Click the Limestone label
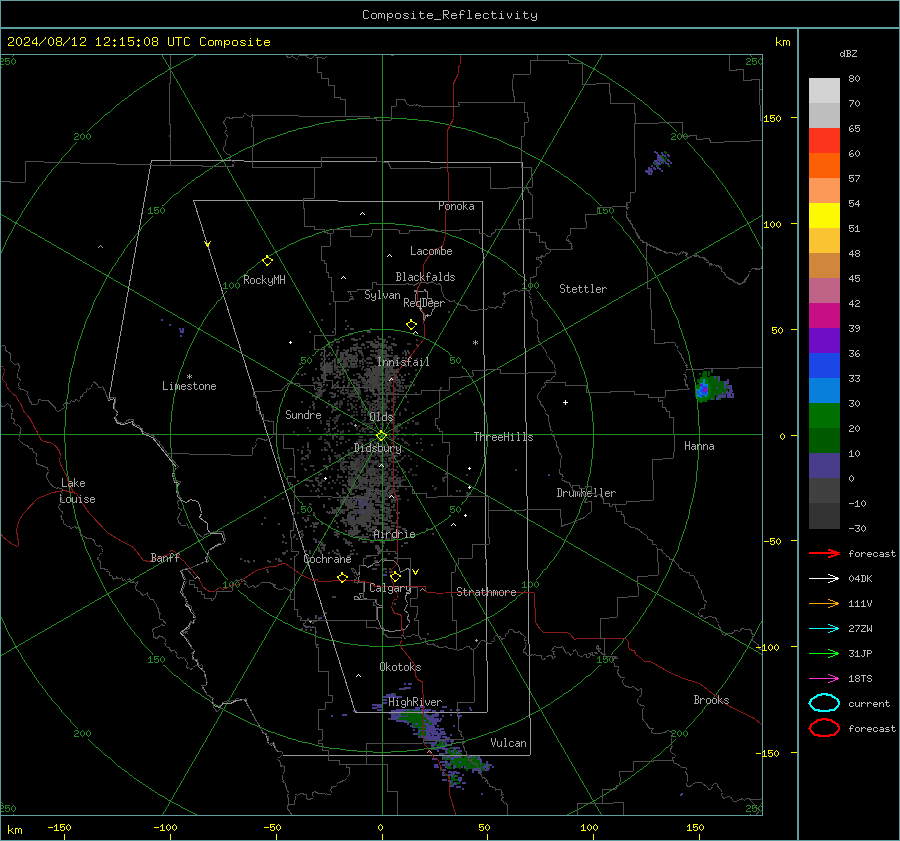This screenshot has width=900, height=841. [x=189, y=386]
